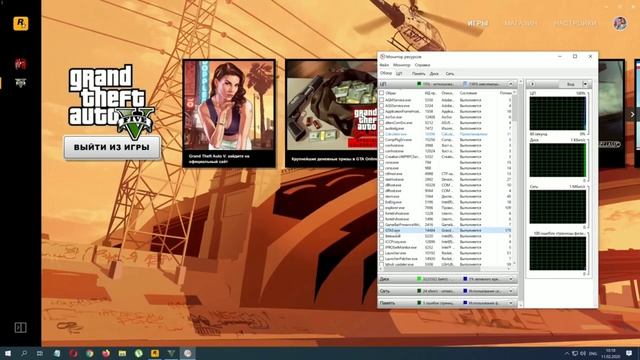
Task: Open taskbar search magnifier
Action: pos(24,353)
